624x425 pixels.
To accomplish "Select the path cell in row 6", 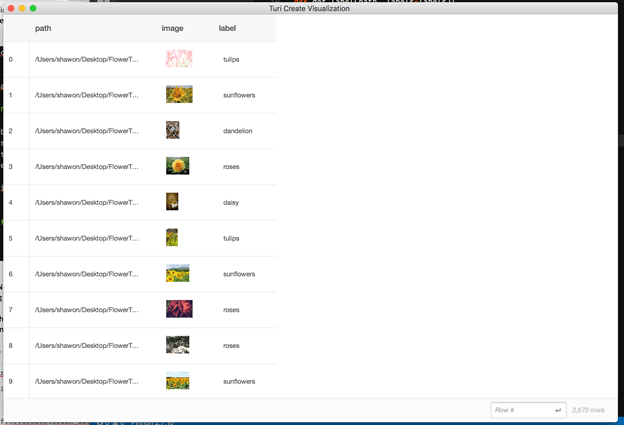I will [x=87, y=274].
